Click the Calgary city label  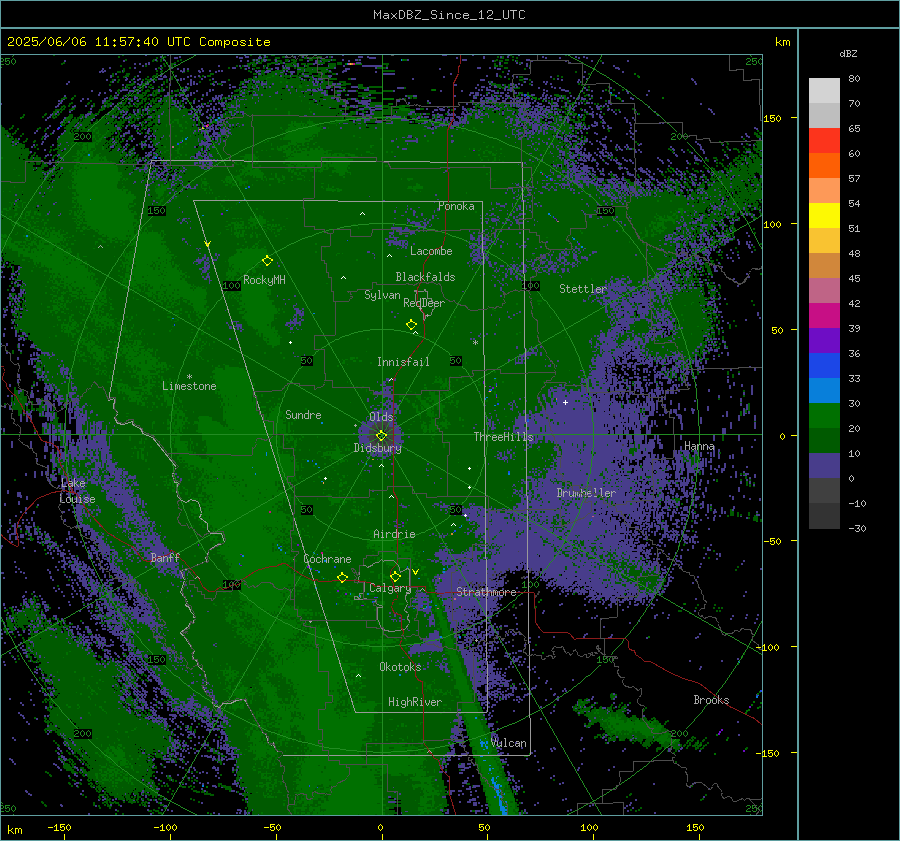pos(390,588)
